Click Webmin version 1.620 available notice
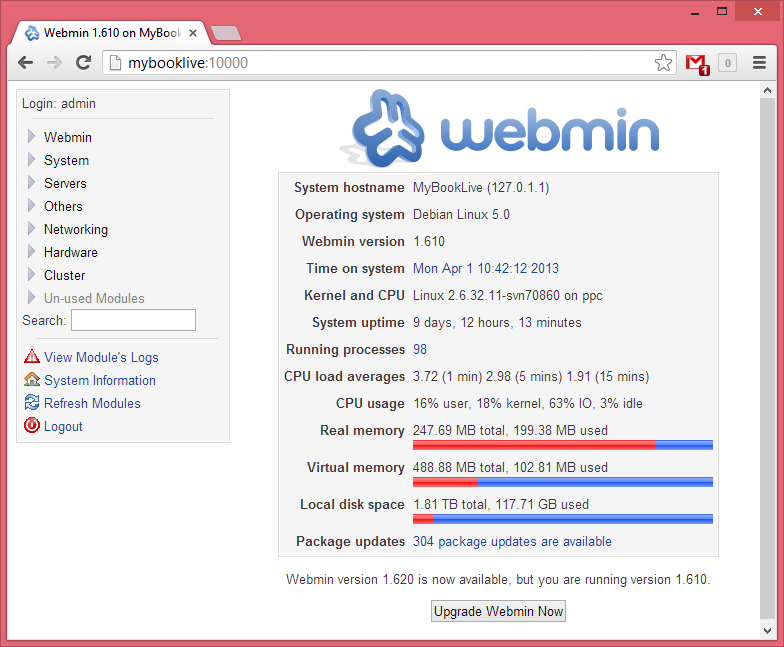The height and width of the screenshot is (647, 784). (x=498, y=580)
